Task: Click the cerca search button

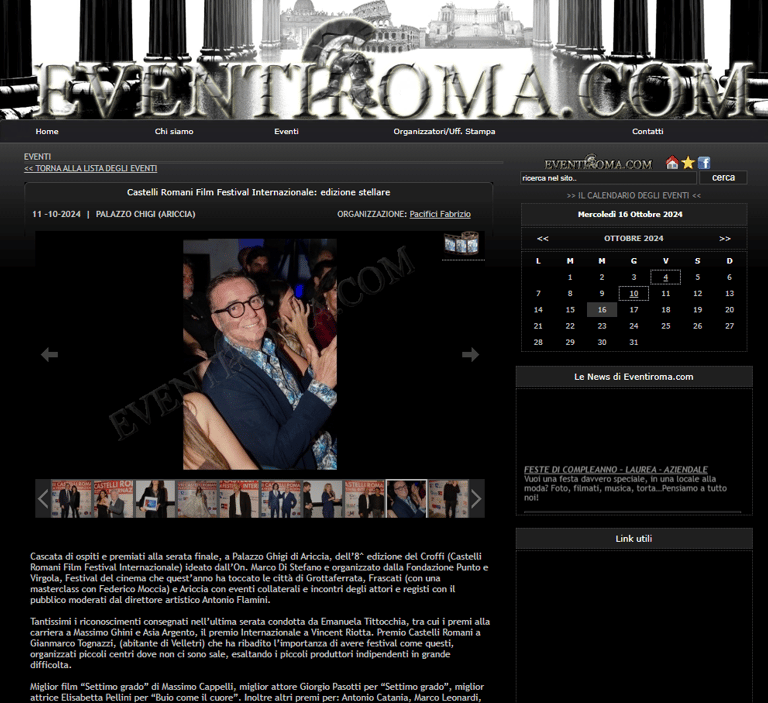Action: pyautogui.click(x=723, y=177)
